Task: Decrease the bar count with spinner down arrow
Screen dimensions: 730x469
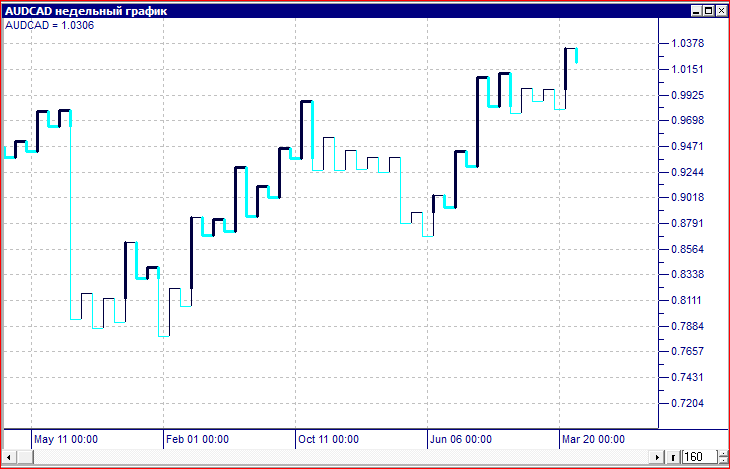Action: [x=723, y=461]
